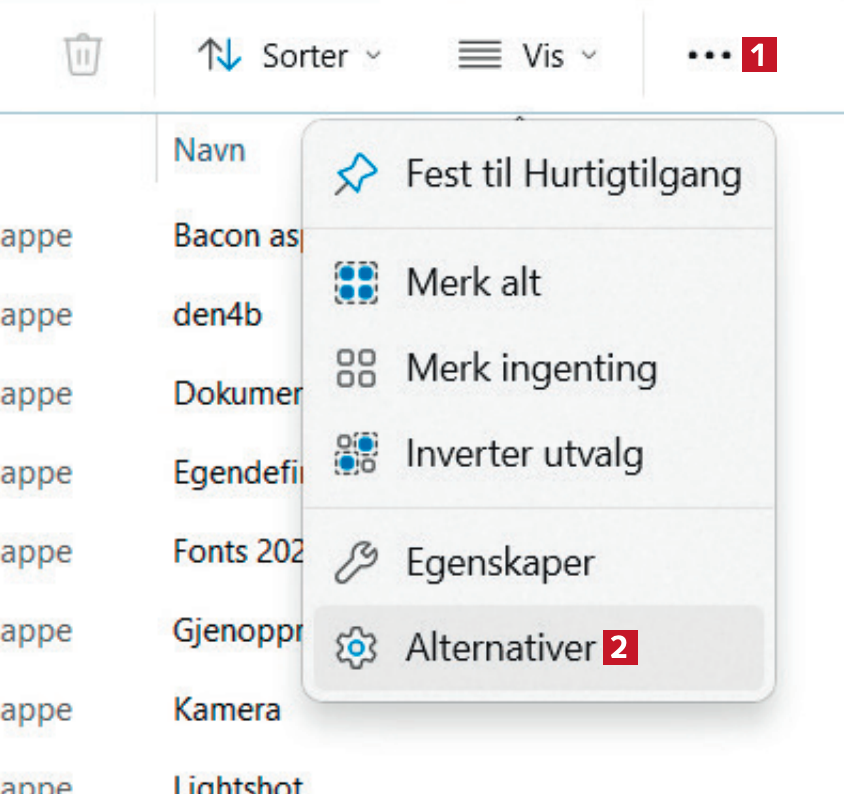Screen dimensions: 844x794
Task: Choose Merk alt in the menu
Action: (x=473, y=282)
